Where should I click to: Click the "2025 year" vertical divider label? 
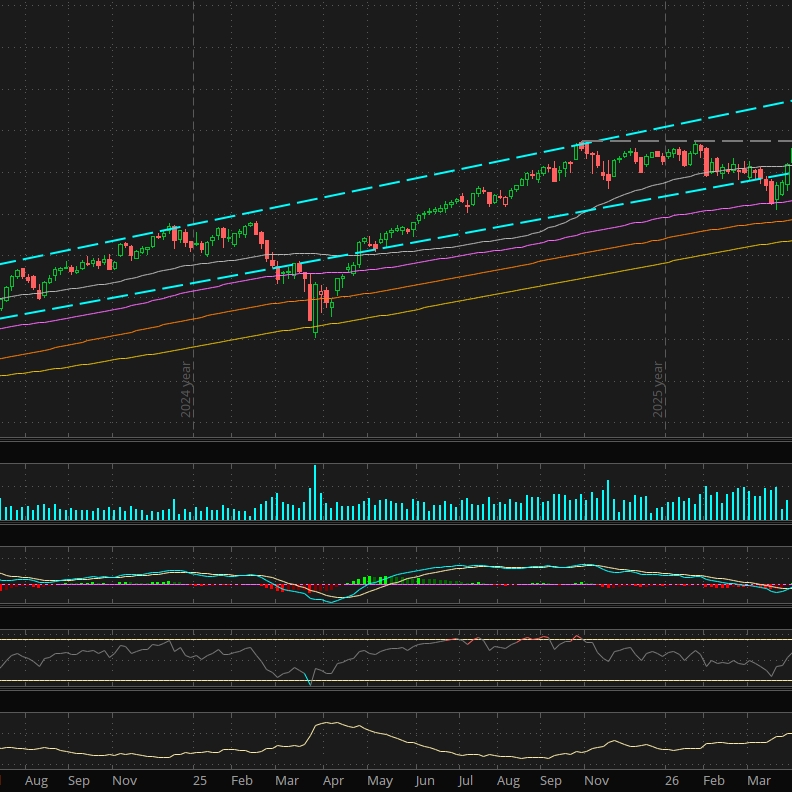pyautogui.click(x=658, y=389)
